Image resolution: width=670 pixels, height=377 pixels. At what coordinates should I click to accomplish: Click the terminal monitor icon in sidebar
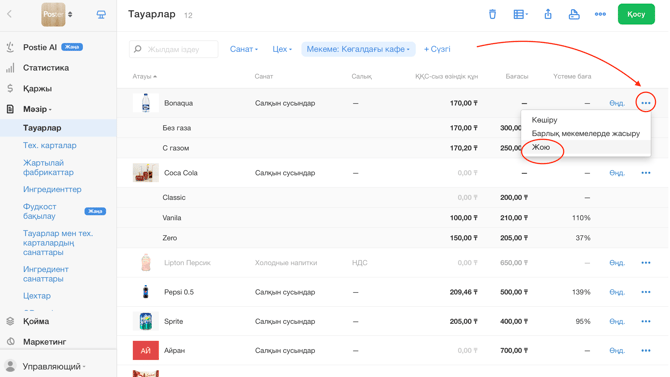101,15
